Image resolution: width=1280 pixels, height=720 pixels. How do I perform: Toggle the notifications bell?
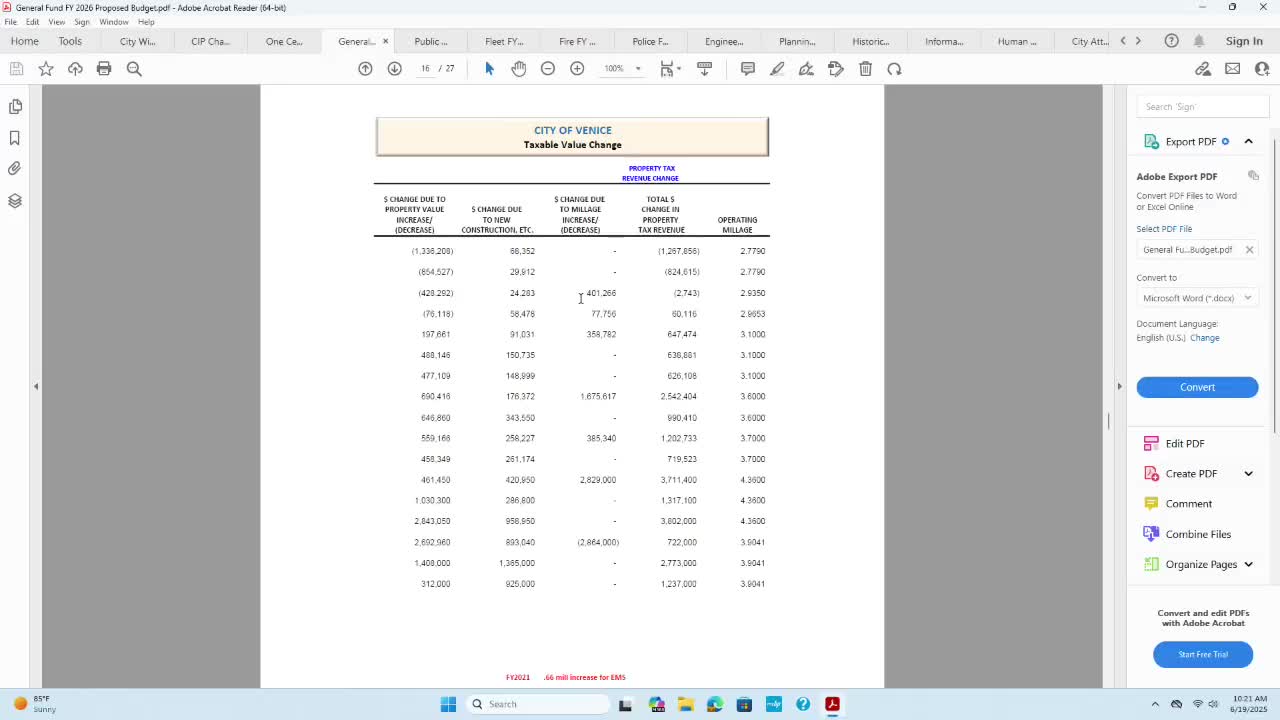(1198, 41)
